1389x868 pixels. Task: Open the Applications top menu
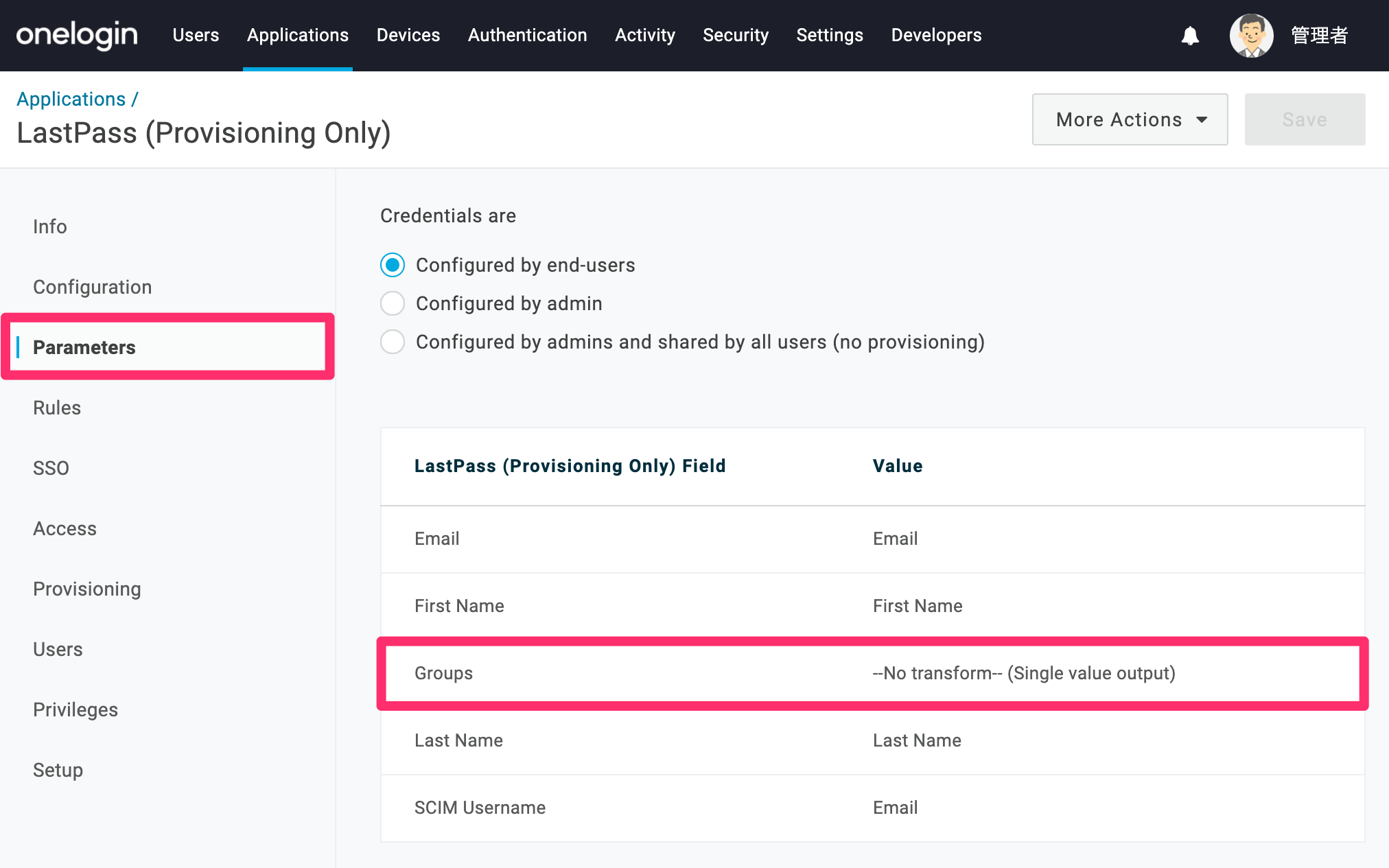pos(297,35)
